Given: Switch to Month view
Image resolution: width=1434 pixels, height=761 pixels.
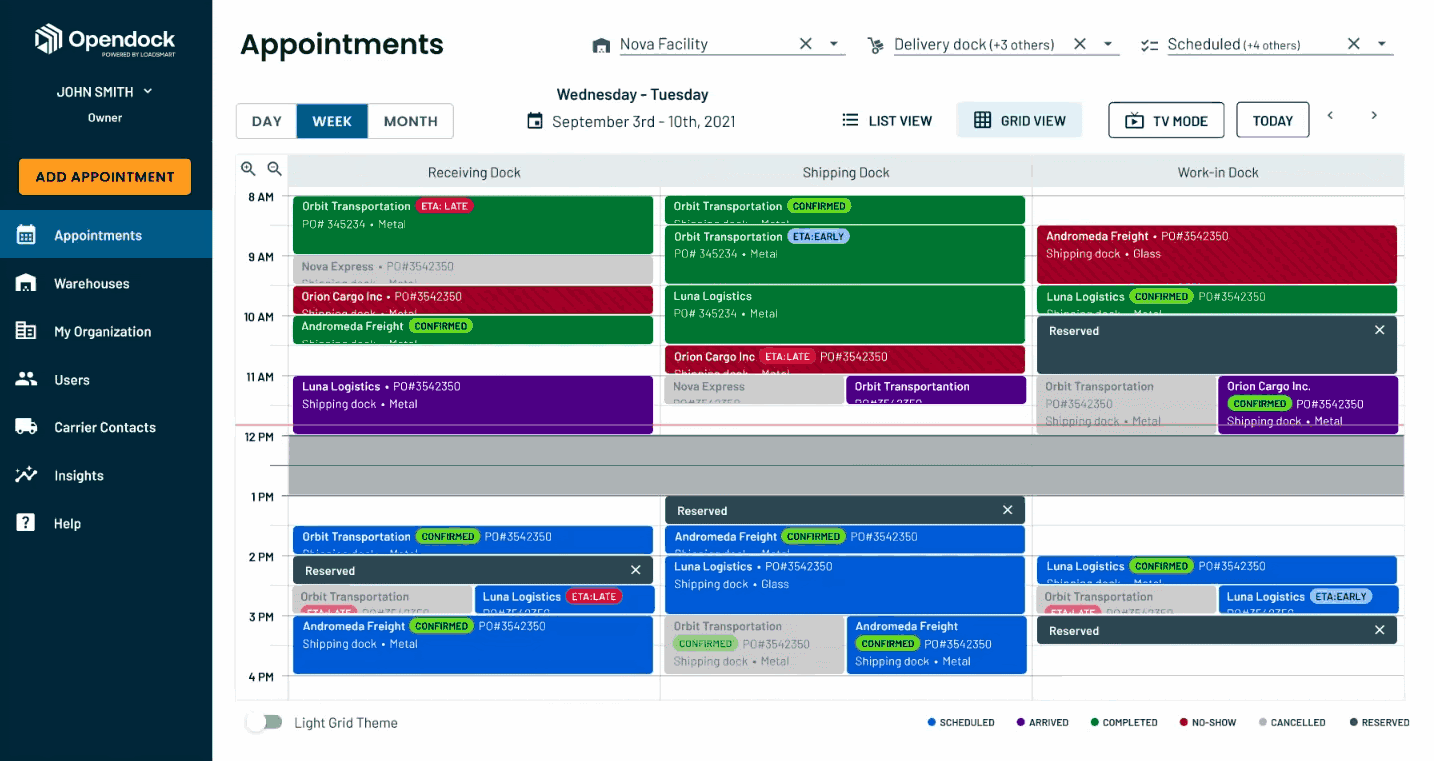Looking at the screenshot, I should point(411,121).
